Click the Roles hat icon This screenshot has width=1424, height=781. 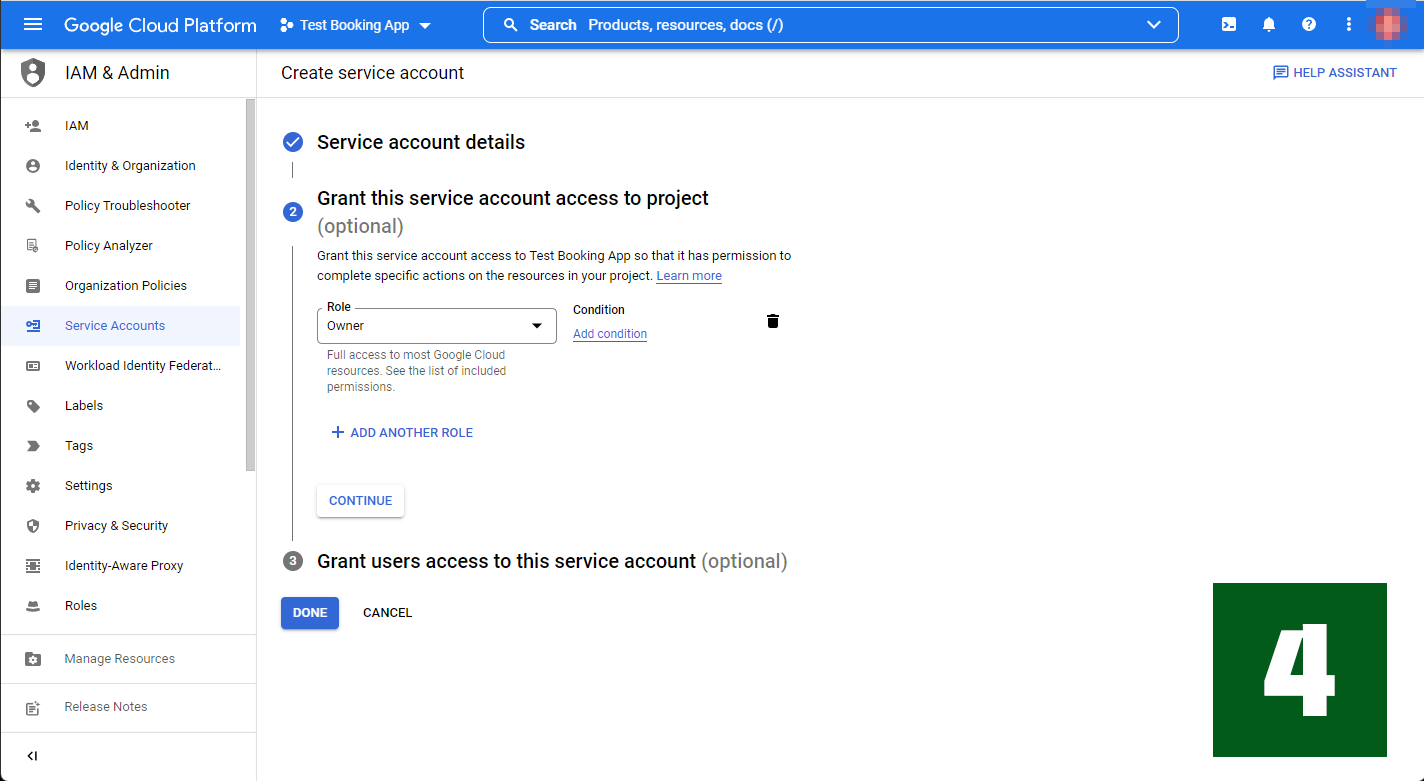[x=33, y=606]
